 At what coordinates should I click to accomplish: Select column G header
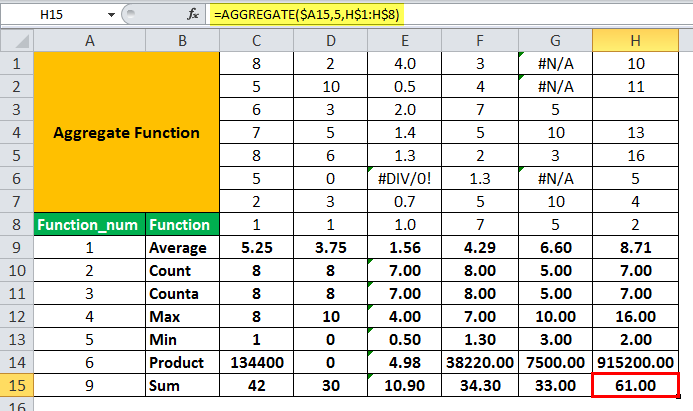556,41
